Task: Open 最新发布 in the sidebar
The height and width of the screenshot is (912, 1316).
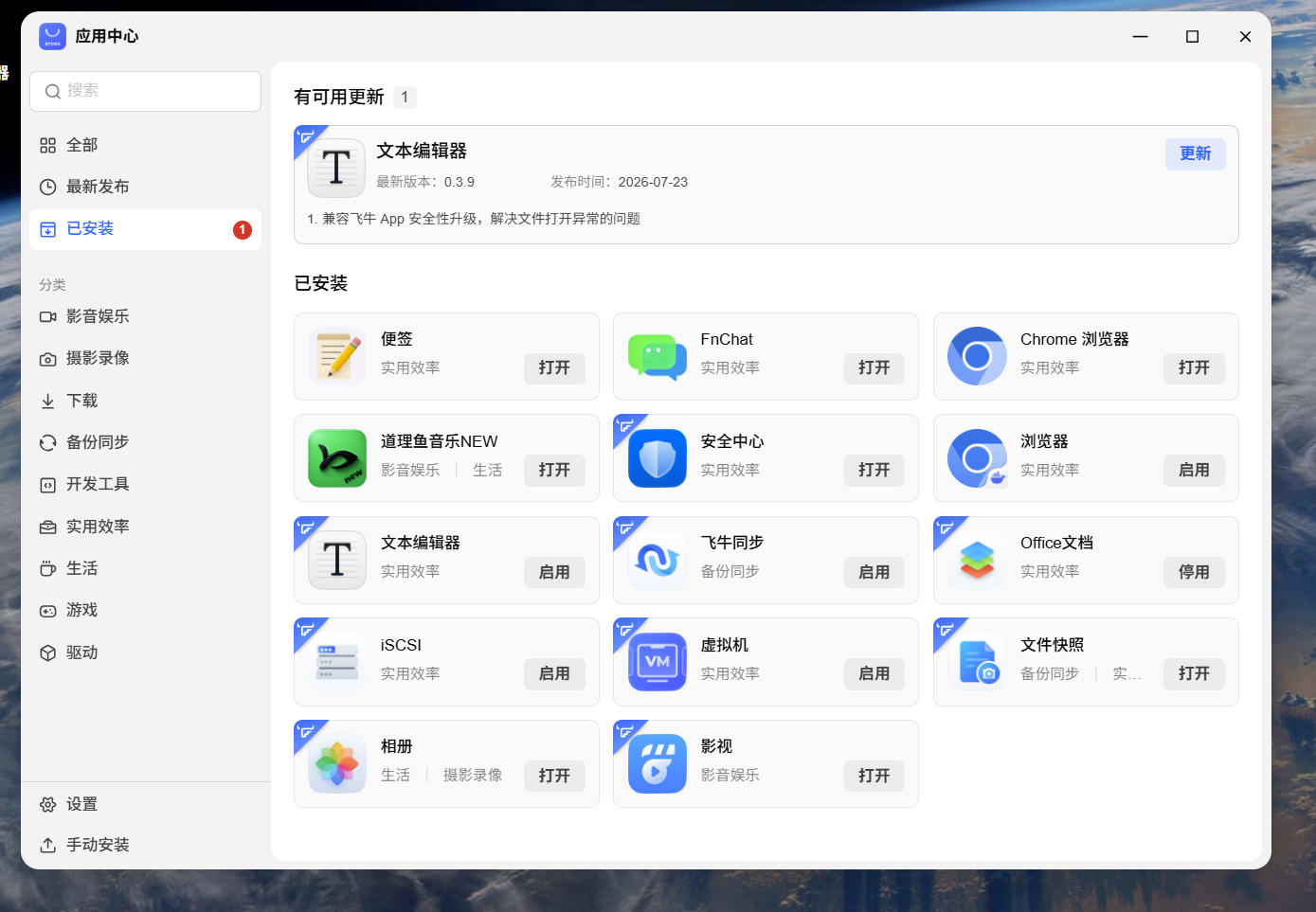Action: click(145, 187)
